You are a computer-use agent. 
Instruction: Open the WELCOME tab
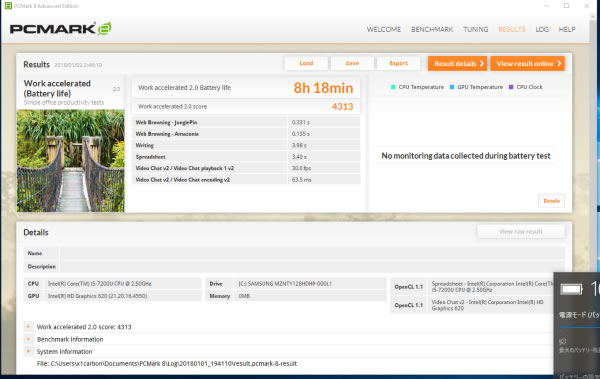pos(383,29)
